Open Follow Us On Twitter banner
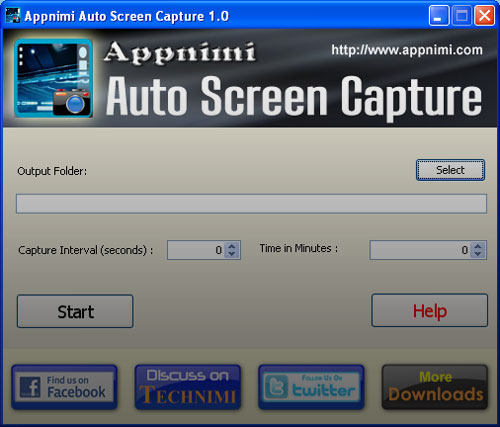Image resolution: width=500 pixels, height=427 pixels. click(311, 387)
